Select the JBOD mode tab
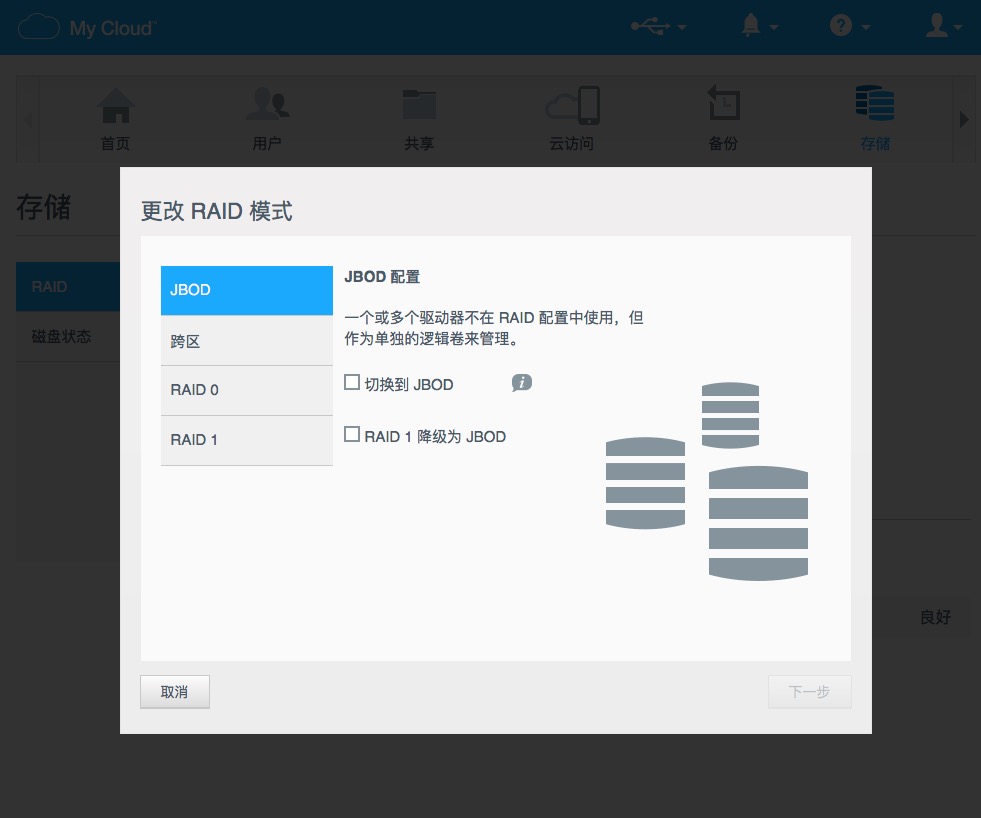 247,290
